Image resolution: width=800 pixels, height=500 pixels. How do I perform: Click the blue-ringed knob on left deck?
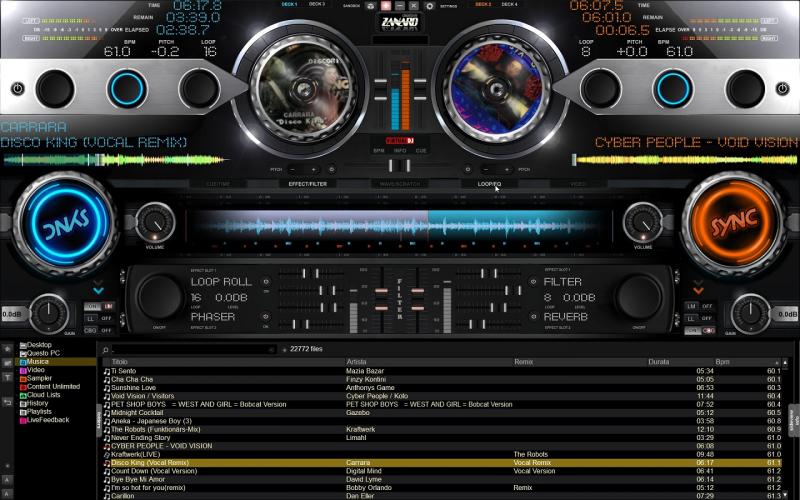click(127, 89)
